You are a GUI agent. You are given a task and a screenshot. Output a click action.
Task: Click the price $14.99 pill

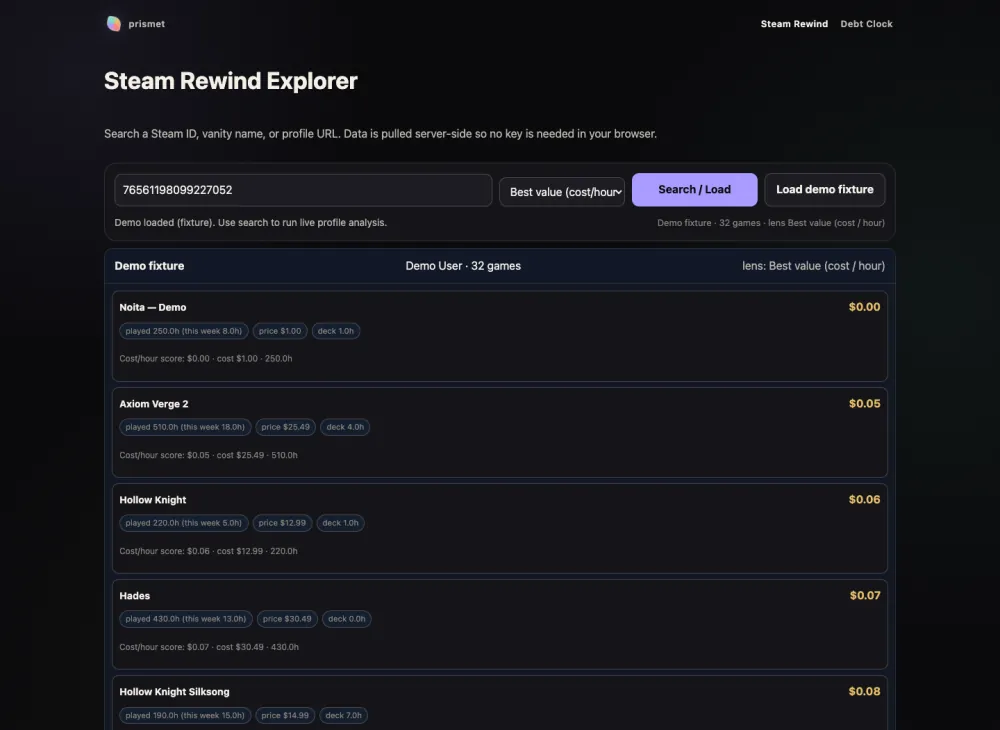[x=285, y=715]
